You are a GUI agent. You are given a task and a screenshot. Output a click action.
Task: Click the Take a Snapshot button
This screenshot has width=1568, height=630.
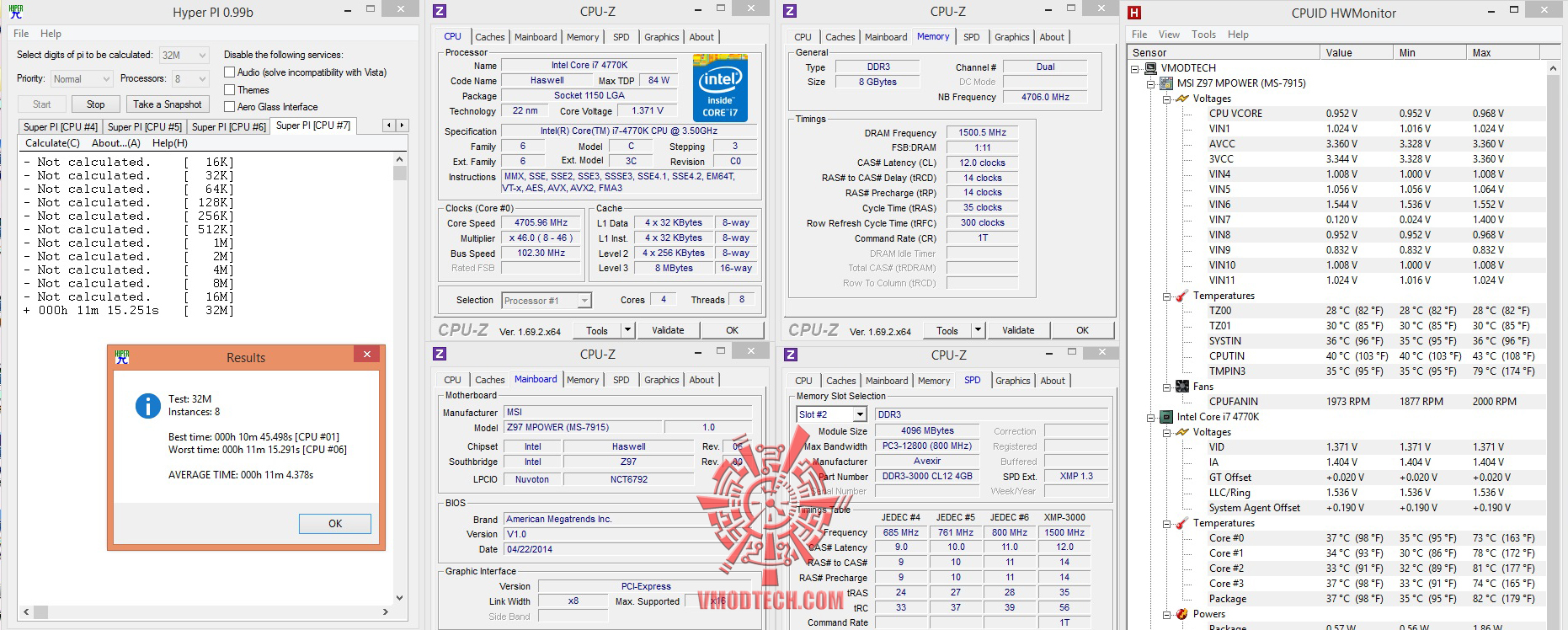[x=167, y=104]
